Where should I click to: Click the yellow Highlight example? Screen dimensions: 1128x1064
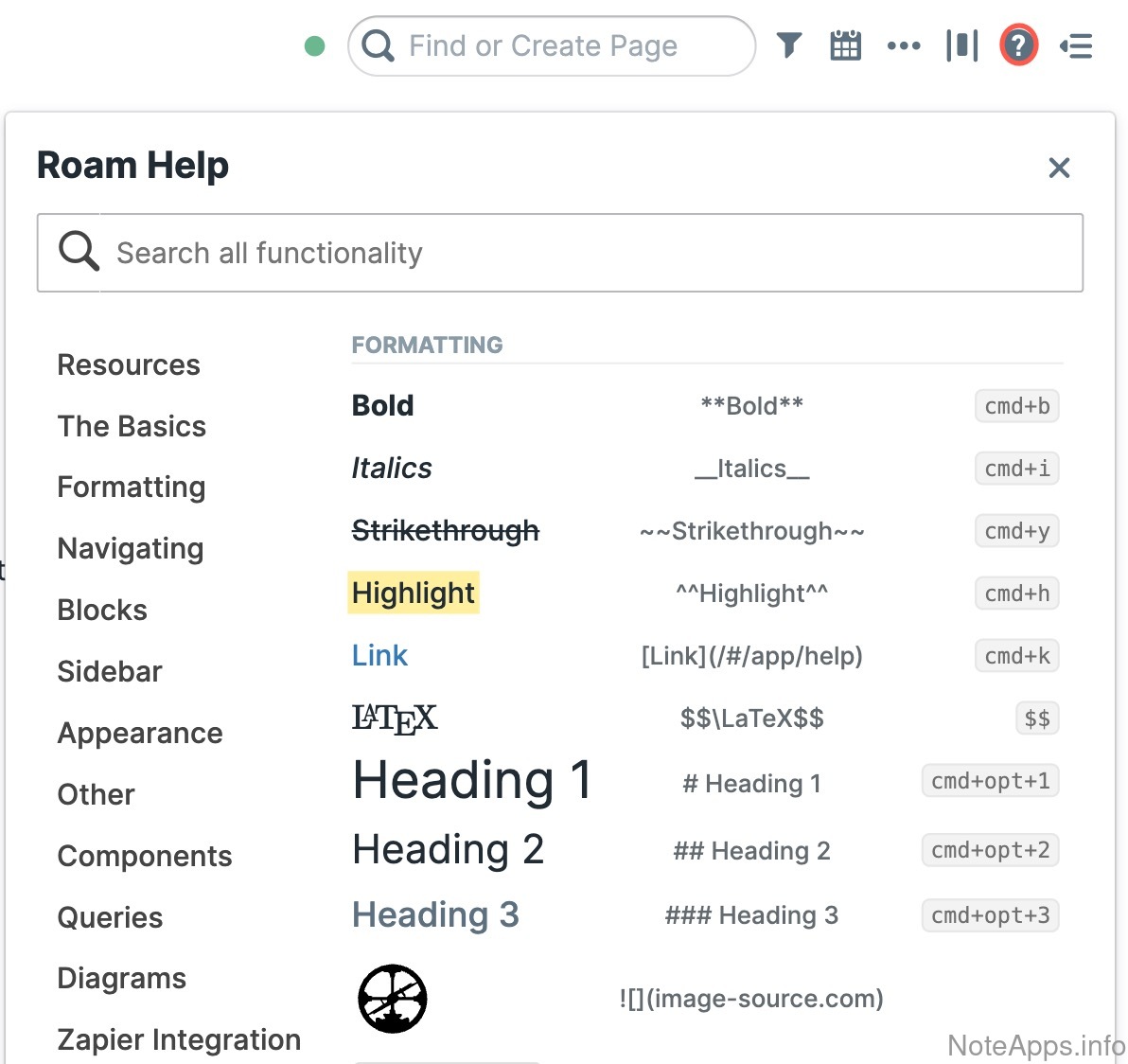pyautogui.click(x=414, y=593)
